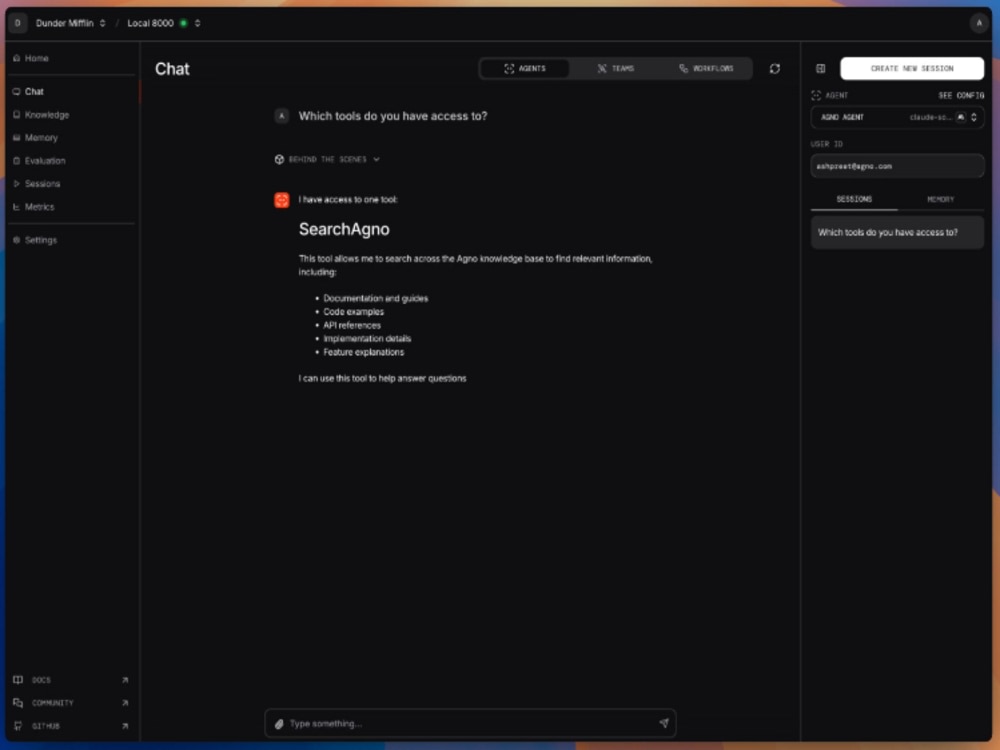View Metrics page

tap(39, 207)
